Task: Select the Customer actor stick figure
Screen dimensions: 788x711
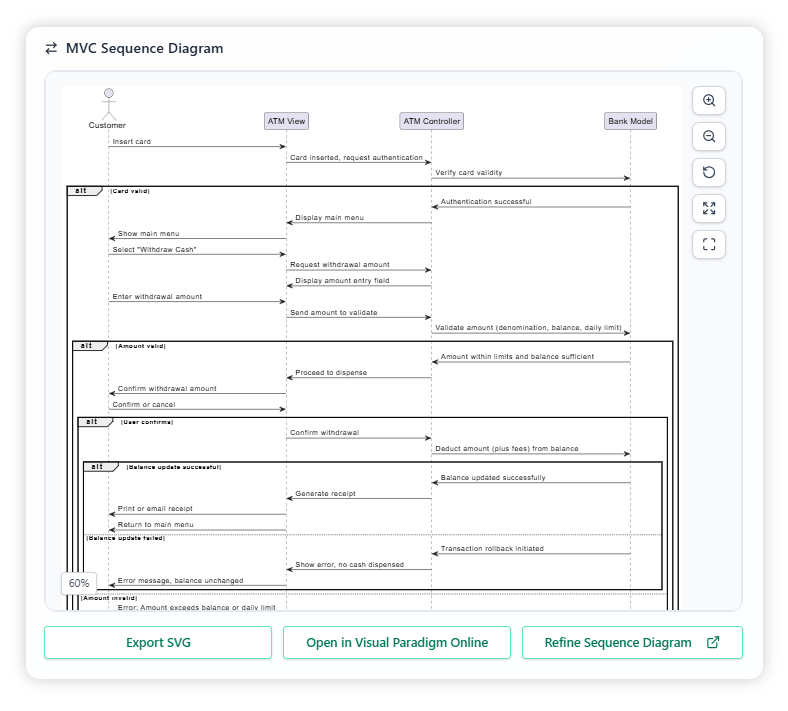Action: point(108,103)
